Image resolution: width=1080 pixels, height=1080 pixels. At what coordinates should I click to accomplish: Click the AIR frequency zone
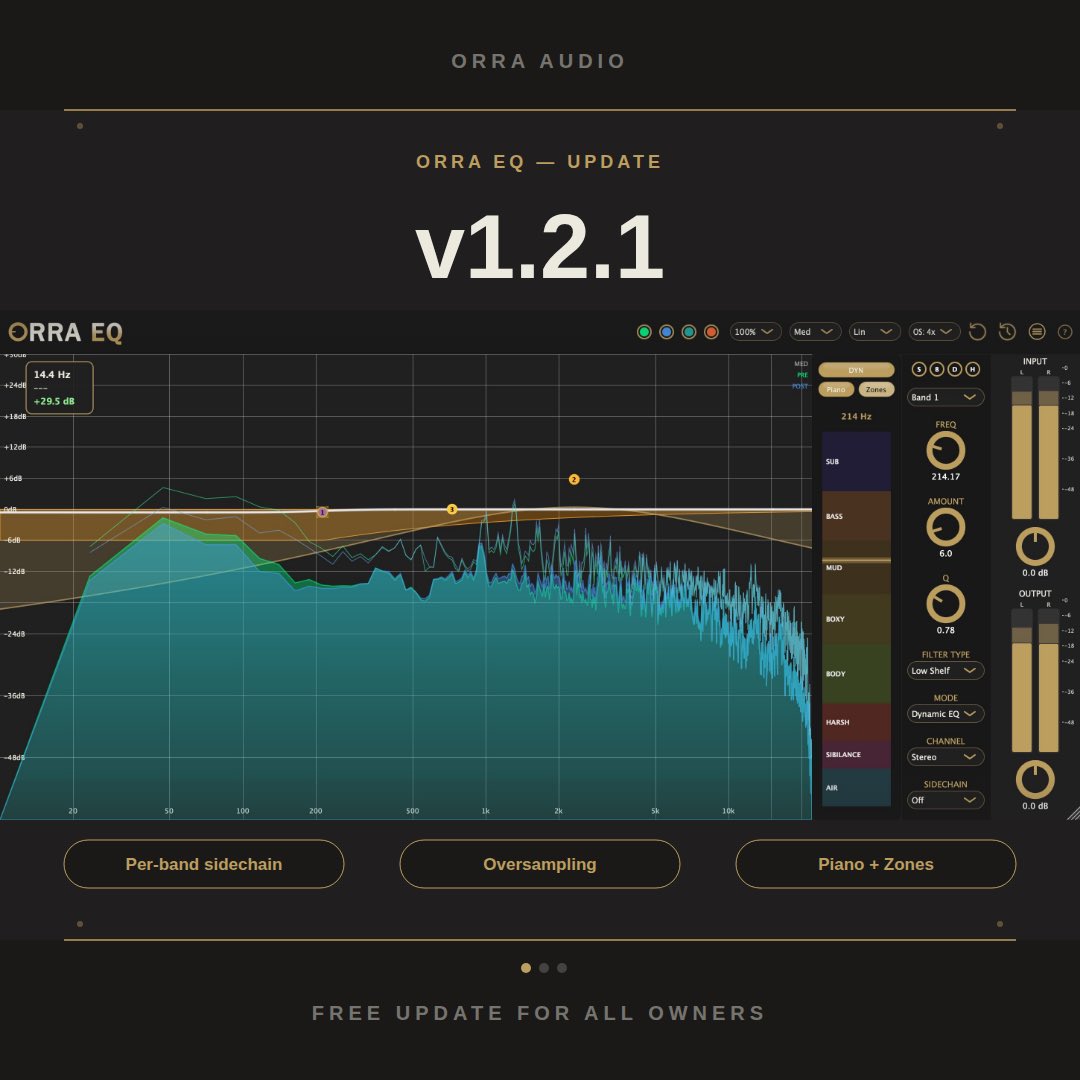(x=856, y=787)
